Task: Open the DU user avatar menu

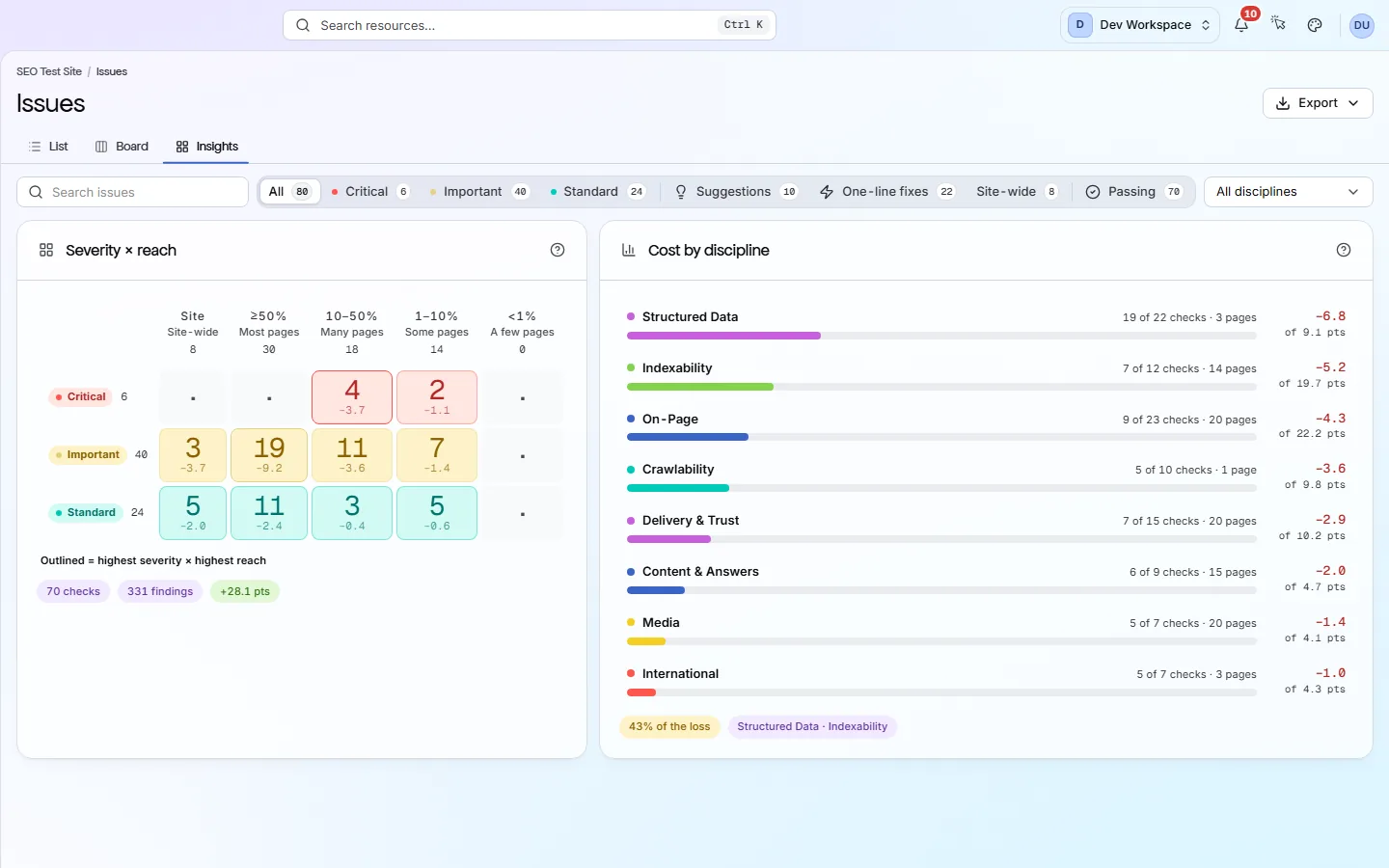Action: 1362,25
